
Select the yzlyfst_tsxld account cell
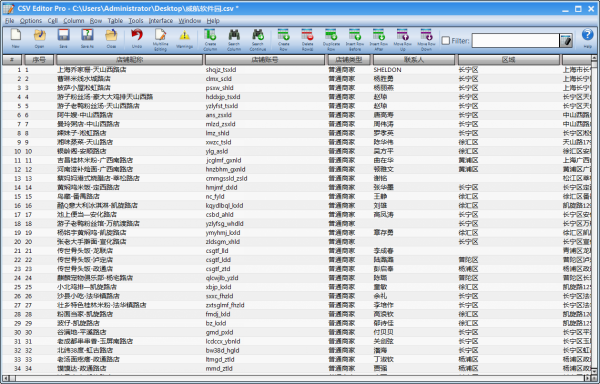tap(265, 106)
